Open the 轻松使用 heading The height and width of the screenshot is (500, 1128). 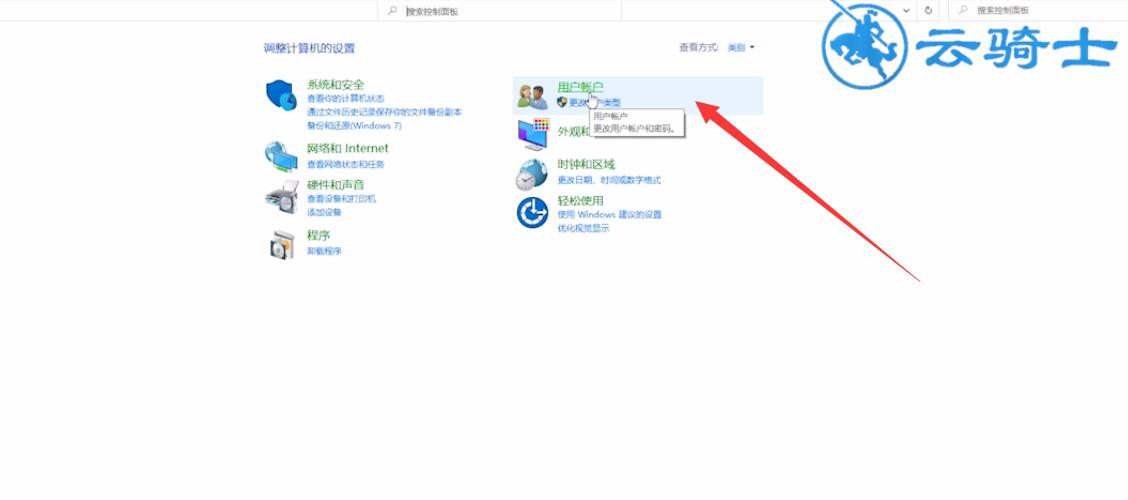[581, 201]
